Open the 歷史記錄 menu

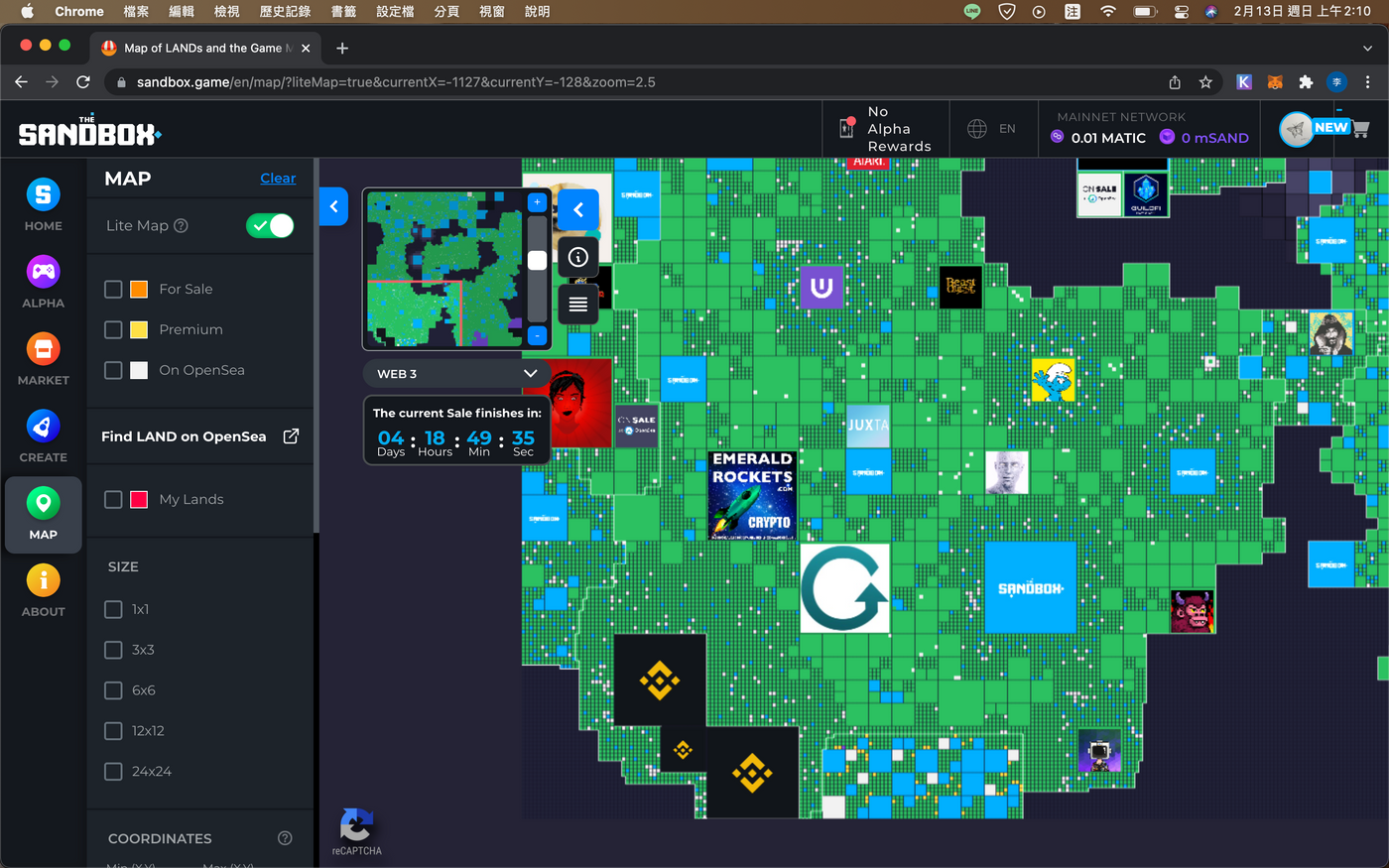[285, 11]
